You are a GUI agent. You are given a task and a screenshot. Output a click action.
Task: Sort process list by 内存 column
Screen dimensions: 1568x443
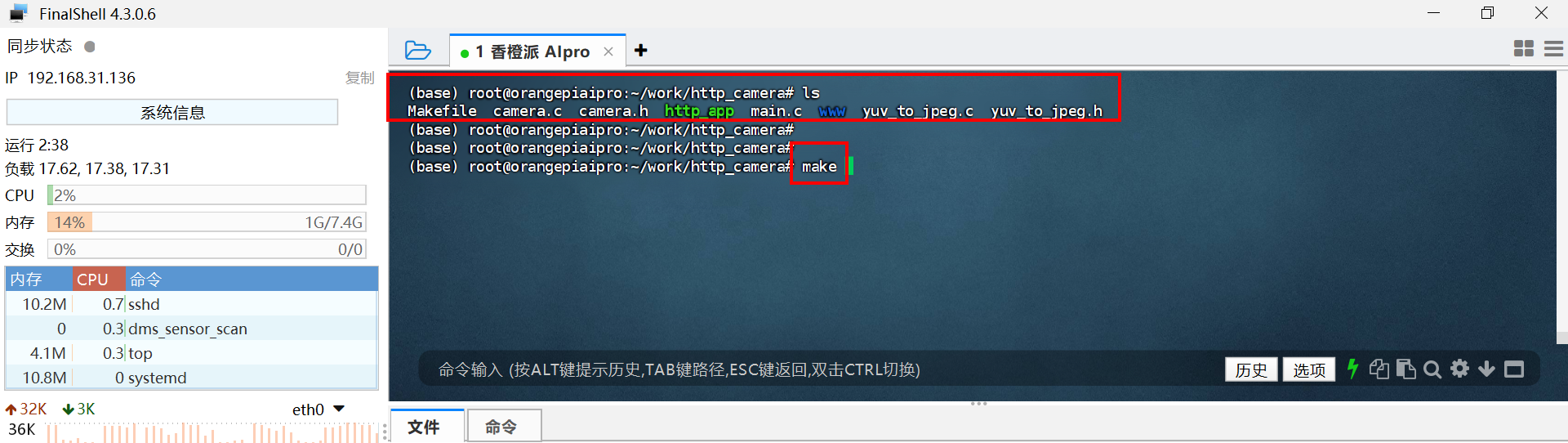[39, 280]
